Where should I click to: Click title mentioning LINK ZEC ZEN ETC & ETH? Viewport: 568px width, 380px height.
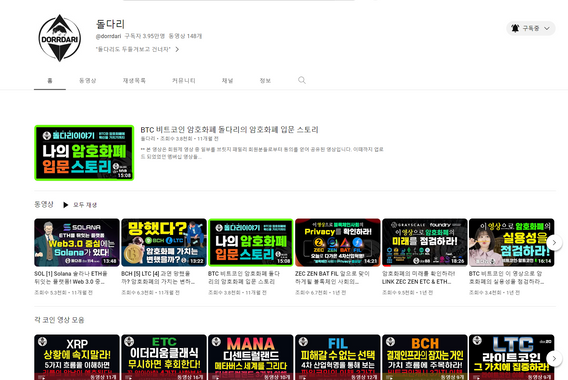(419, 277)
